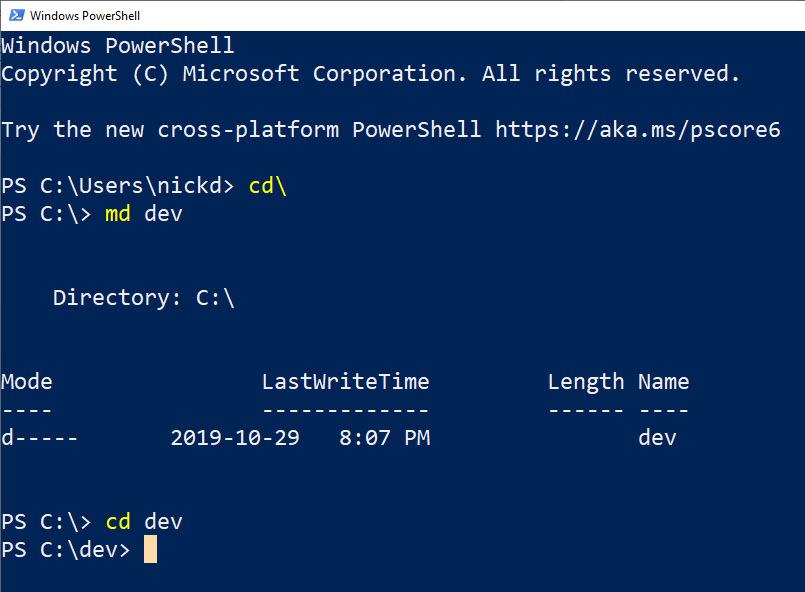Click the Length column header
The height and width of the screenshot is (592, 805).
point(585,382)
